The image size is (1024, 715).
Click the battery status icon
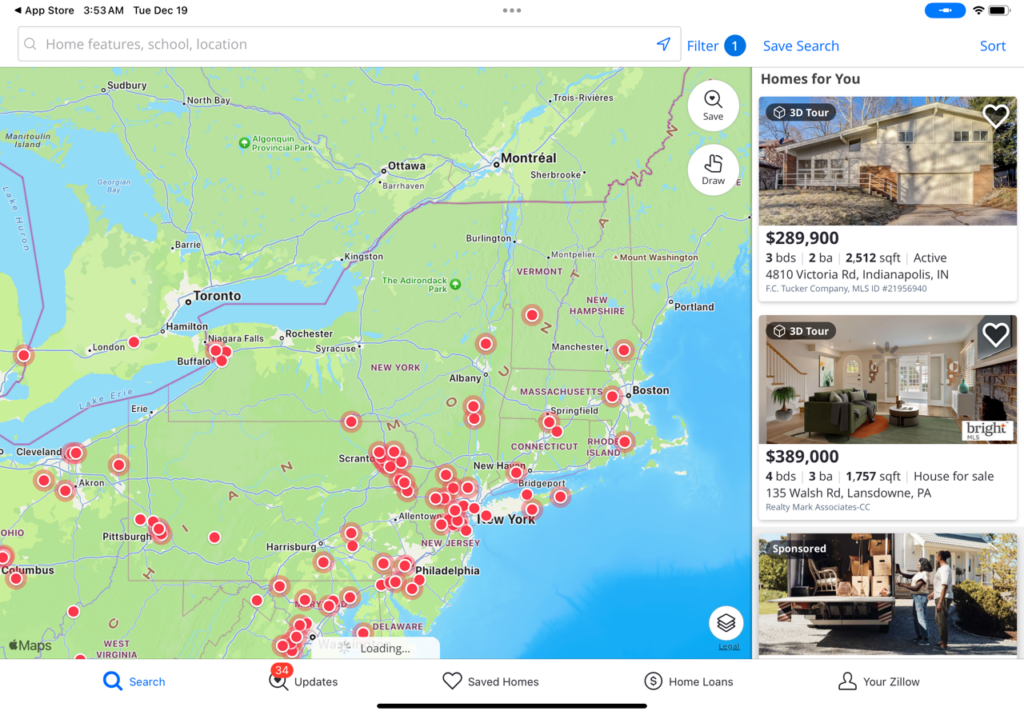[x=999, y=10]
